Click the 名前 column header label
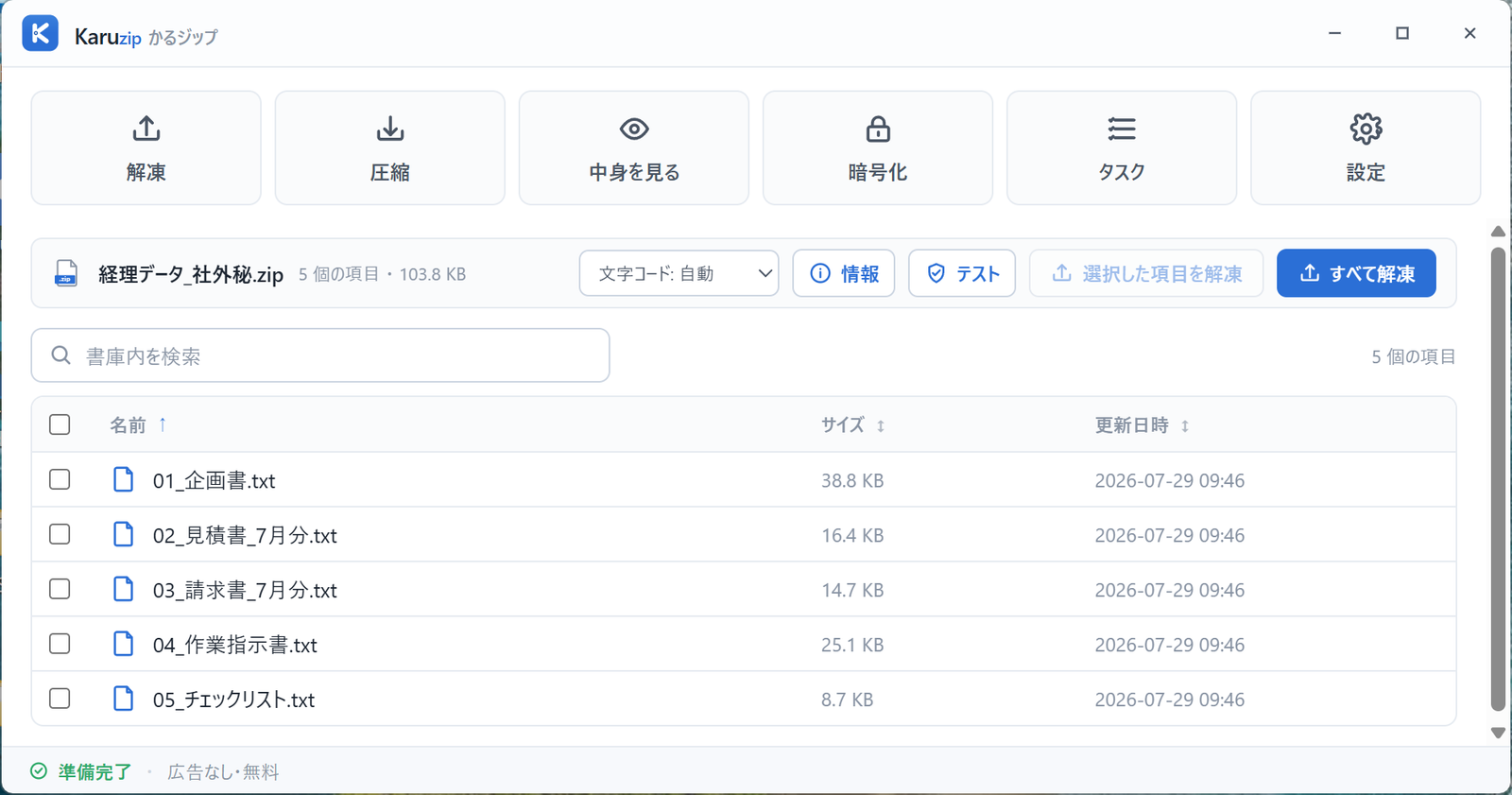The image size is (1512, 795). pyautogui.click(x=128, y=425)
